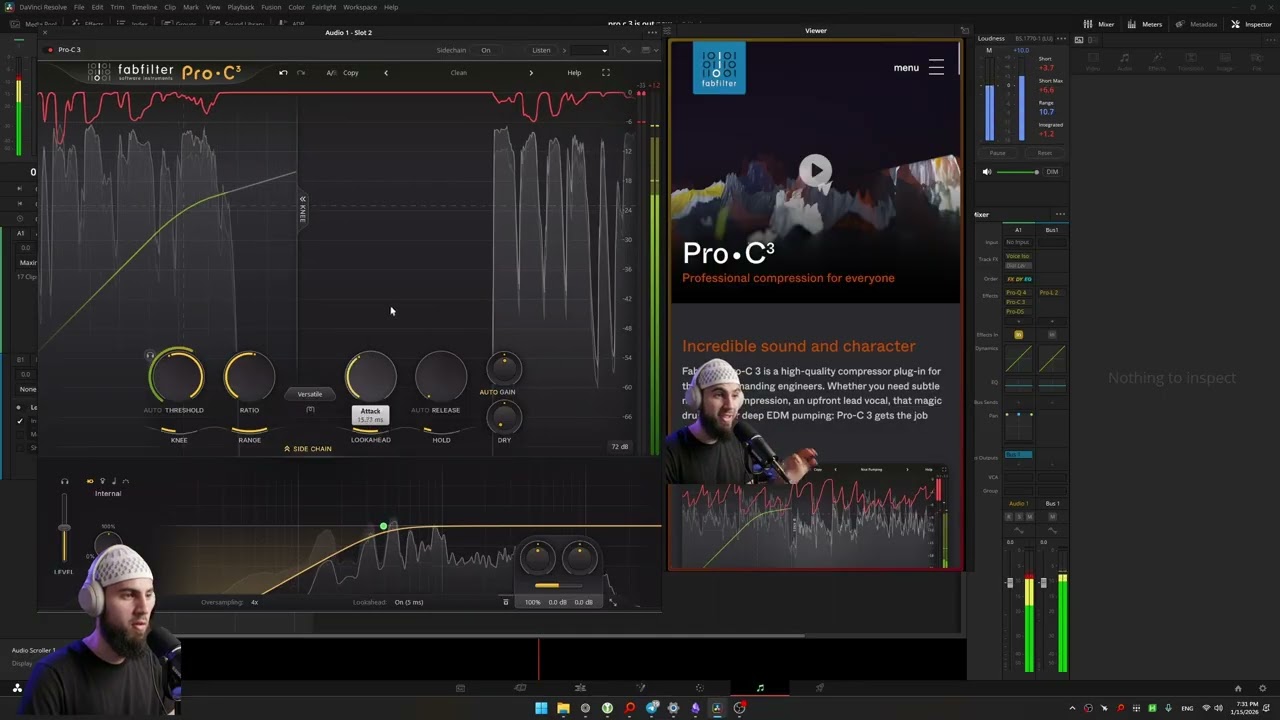Open the Versatile compression style dropdown
Screen dimensions: 1280x720
310,394
